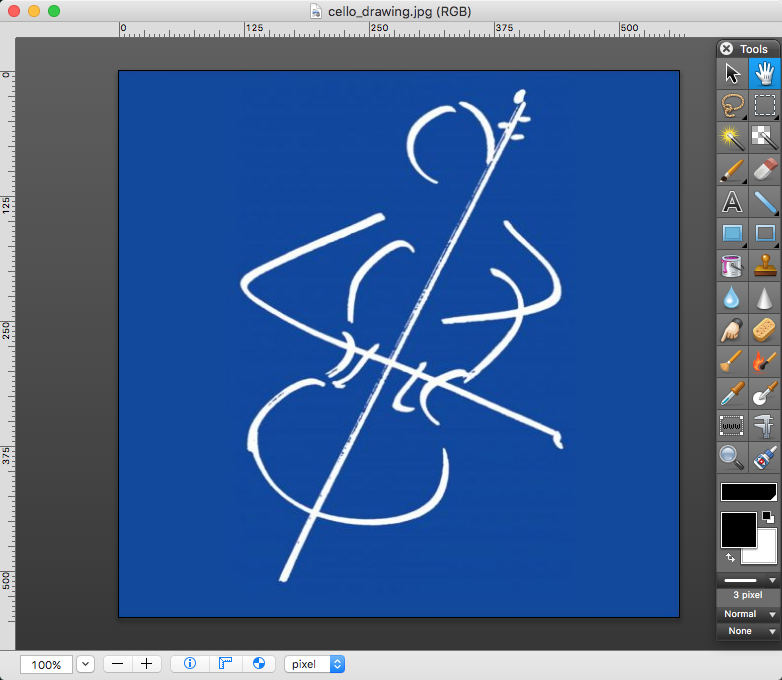Open the pixel unit dropdown
782x680 pixels.
click(x=315, y=664)
